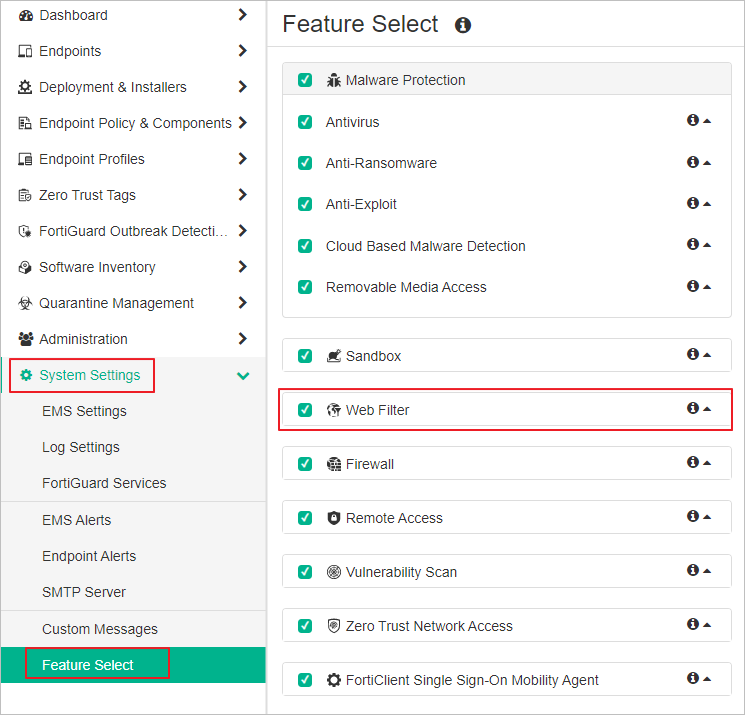Expand the Software Inventory chevron

point(243,267)
